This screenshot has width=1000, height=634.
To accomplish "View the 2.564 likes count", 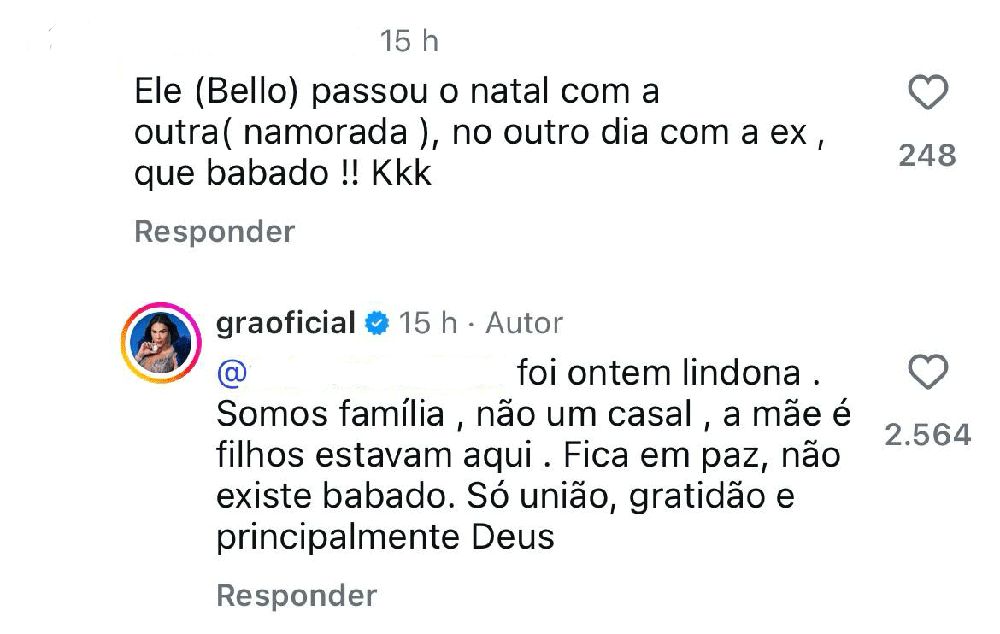I will [x=927, y=434].
